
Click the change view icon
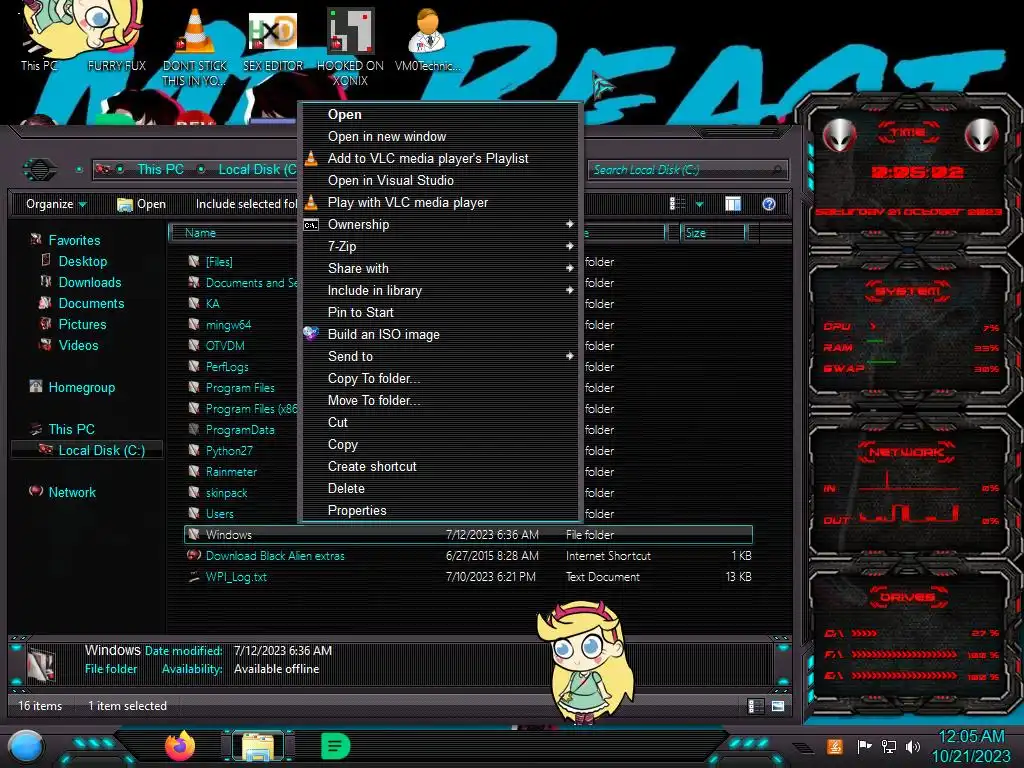tap(677, 204)
